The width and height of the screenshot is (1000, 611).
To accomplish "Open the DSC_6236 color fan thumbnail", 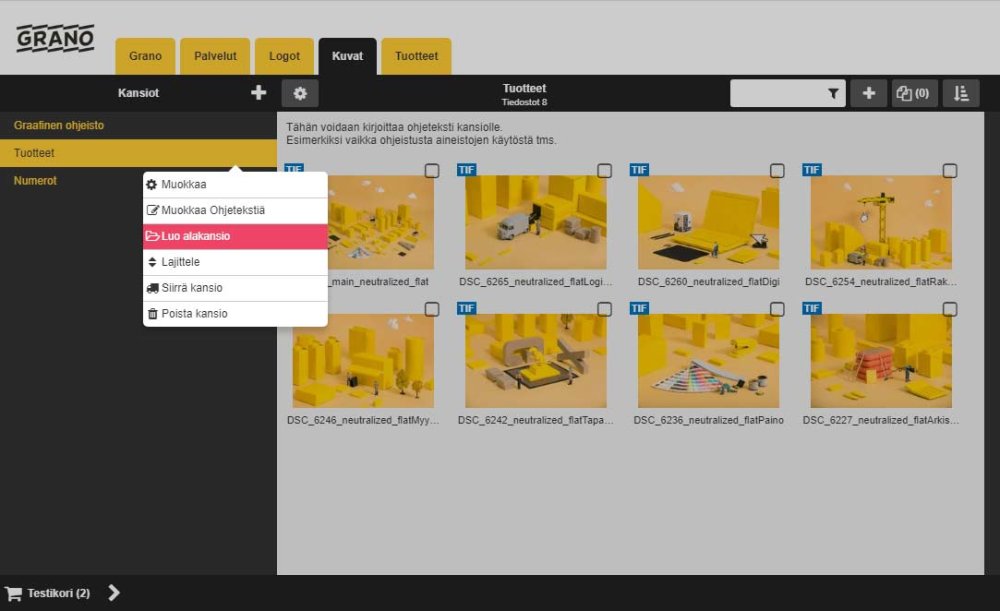I will click(x=709, y=361).
